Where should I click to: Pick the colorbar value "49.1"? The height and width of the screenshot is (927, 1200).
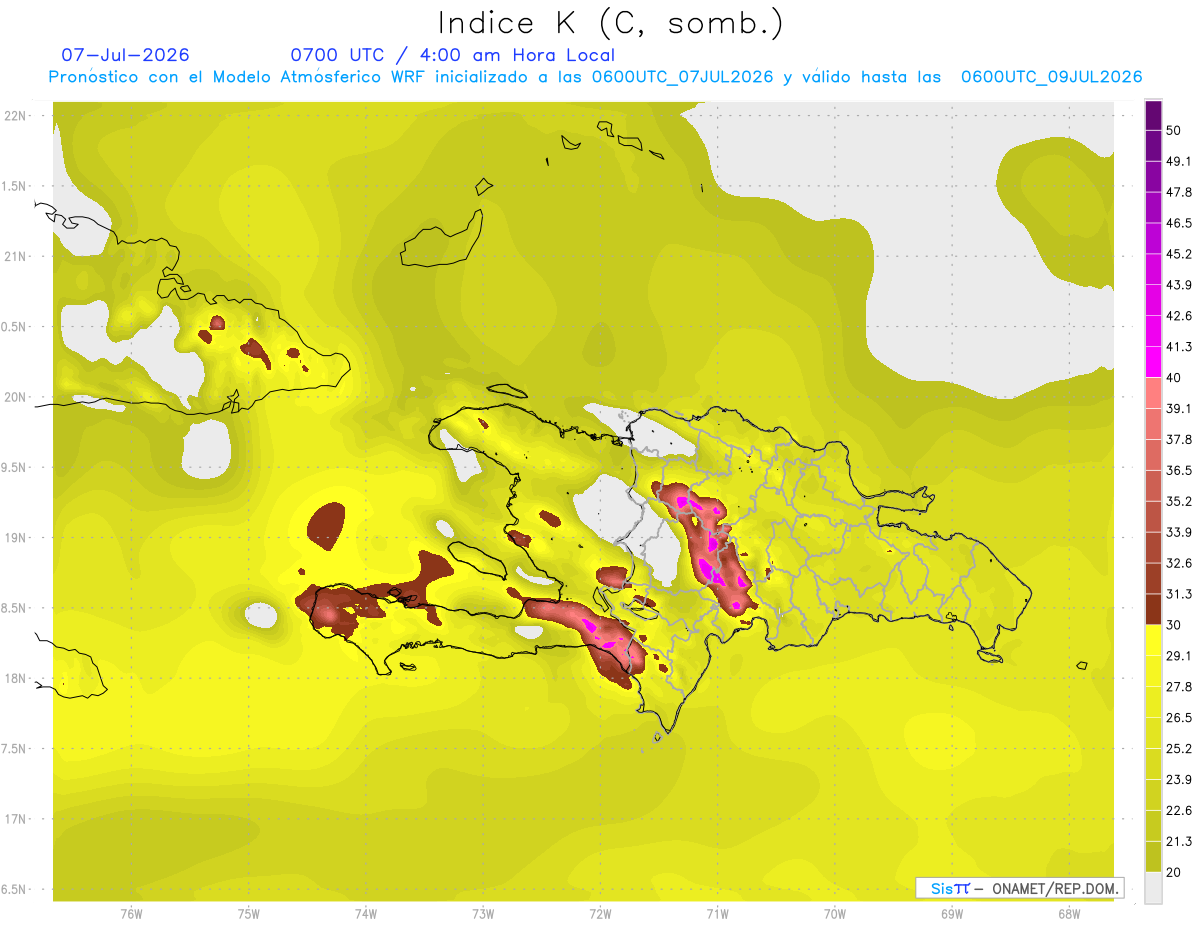point(1178,161)
